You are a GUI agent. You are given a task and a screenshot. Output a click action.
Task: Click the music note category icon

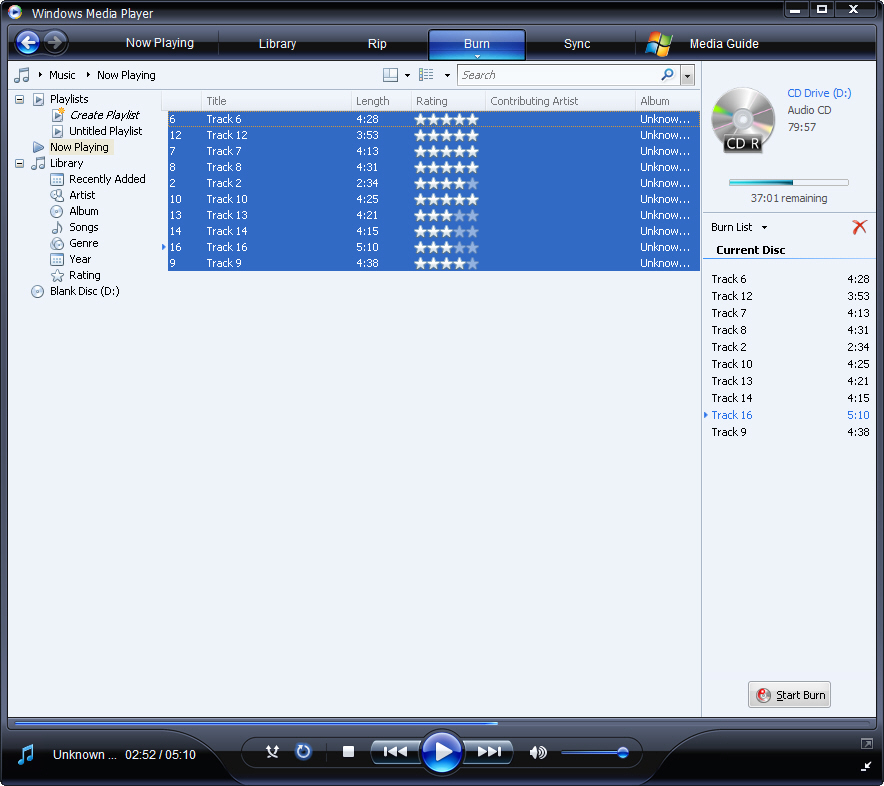21,75
